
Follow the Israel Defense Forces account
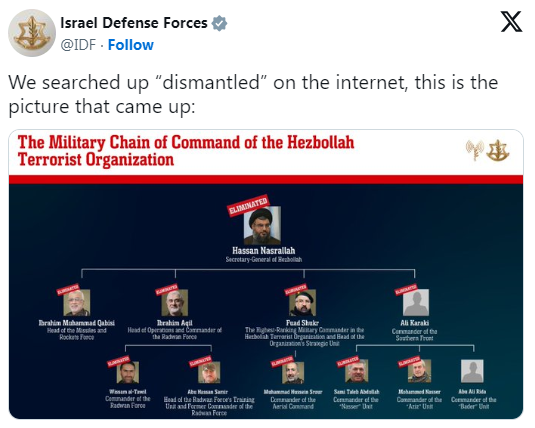(131, 45)
